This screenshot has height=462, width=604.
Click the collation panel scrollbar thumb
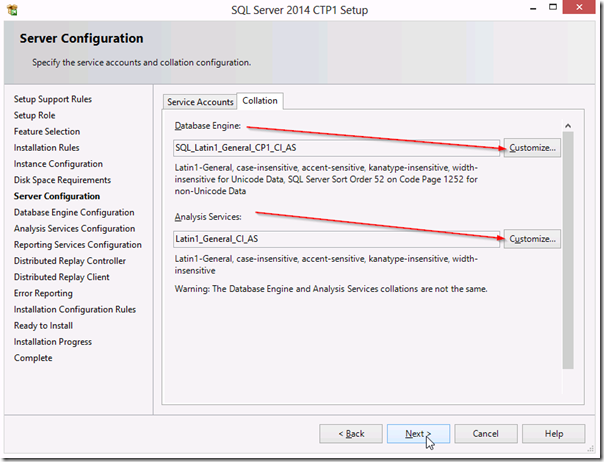[568, 250]
